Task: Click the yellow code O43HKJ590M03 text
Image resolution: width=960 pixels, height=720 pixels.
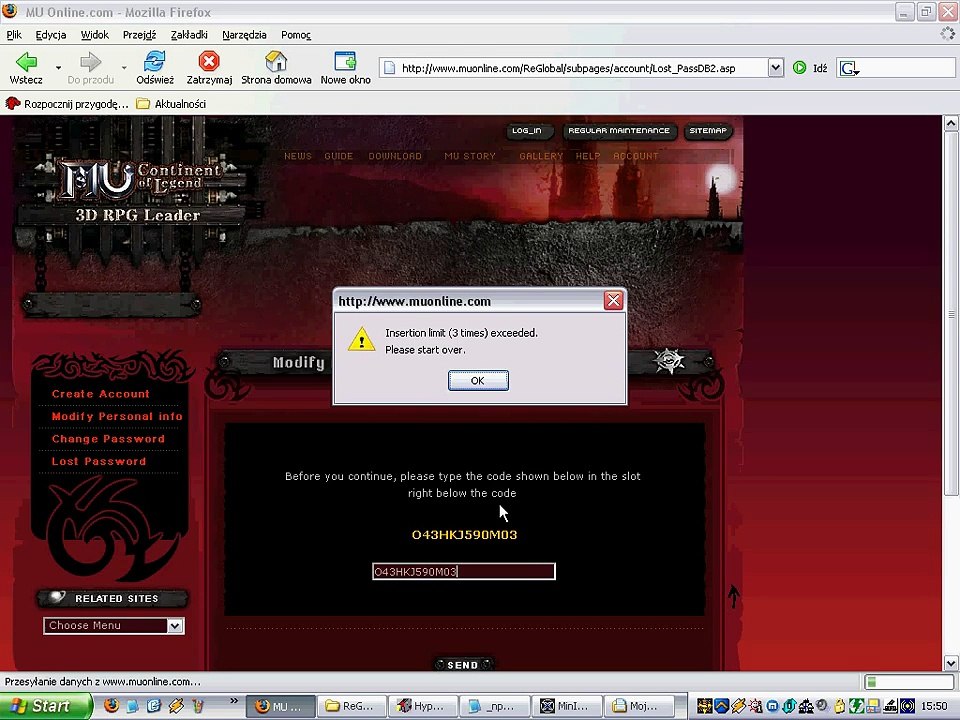Action: pos(464,534)
